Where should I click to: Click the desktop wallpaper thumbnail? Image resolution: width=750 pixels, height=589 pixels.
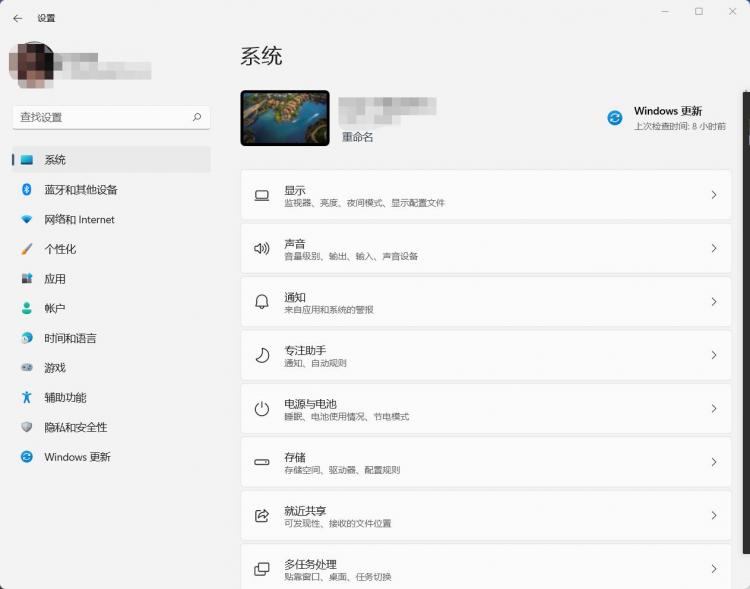tap(285, 118)
